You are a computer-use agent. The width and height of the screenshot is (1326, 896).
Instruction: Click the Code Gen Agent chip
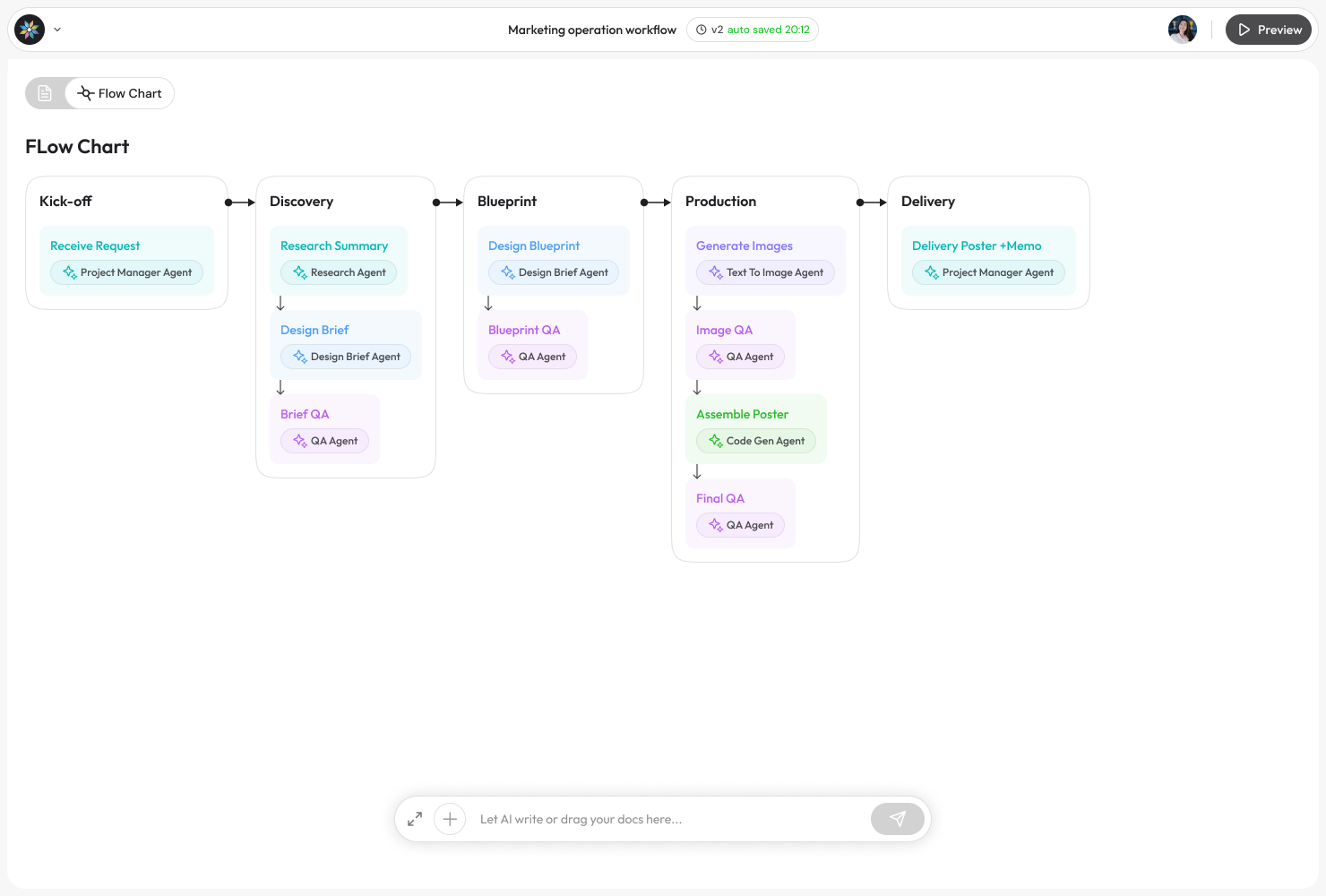756,441
